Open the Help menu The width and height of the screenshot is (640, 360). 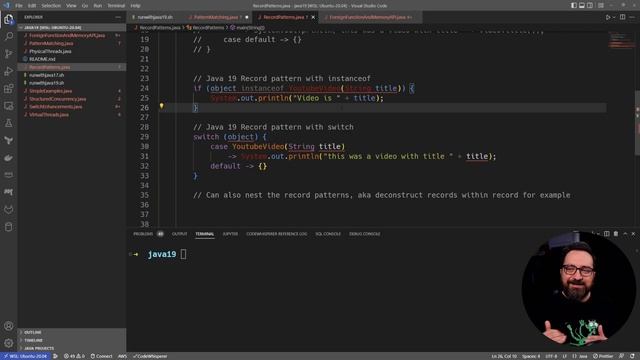click(x=135, y=6)
